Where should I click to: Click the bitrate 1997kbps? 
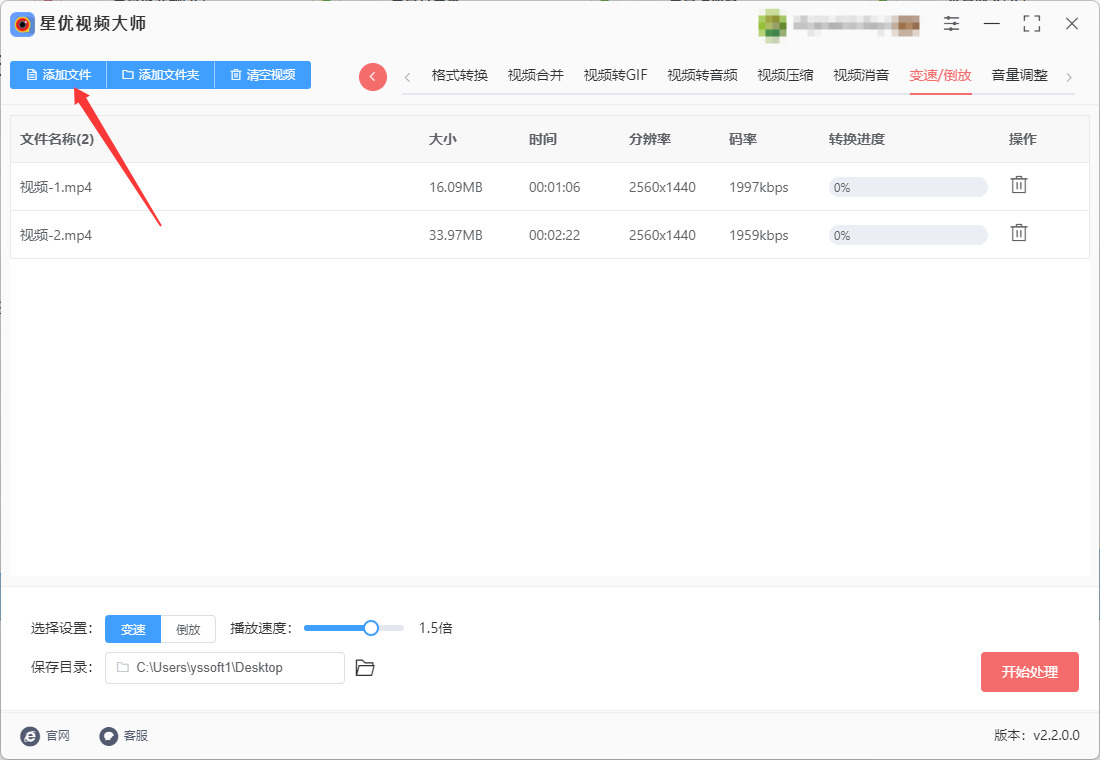758,187
